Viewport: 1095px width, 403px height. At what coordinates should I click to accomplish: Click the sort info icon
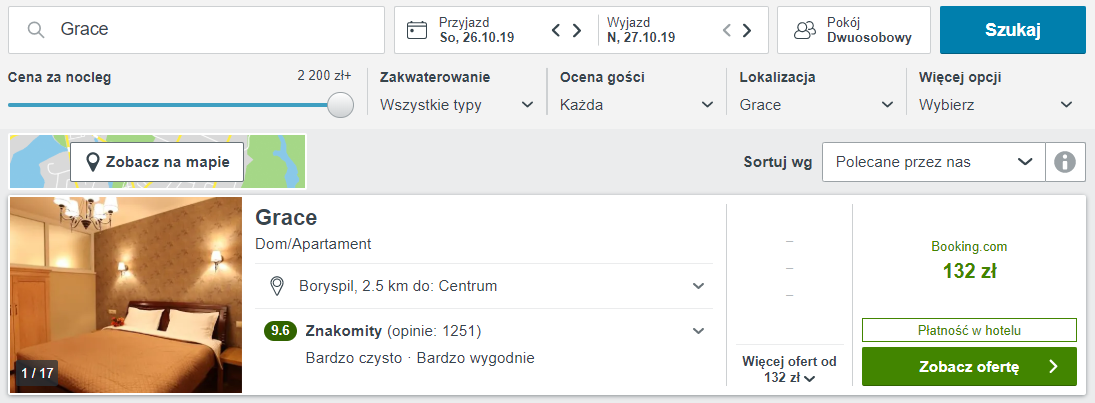click(x=1065, y=162)
